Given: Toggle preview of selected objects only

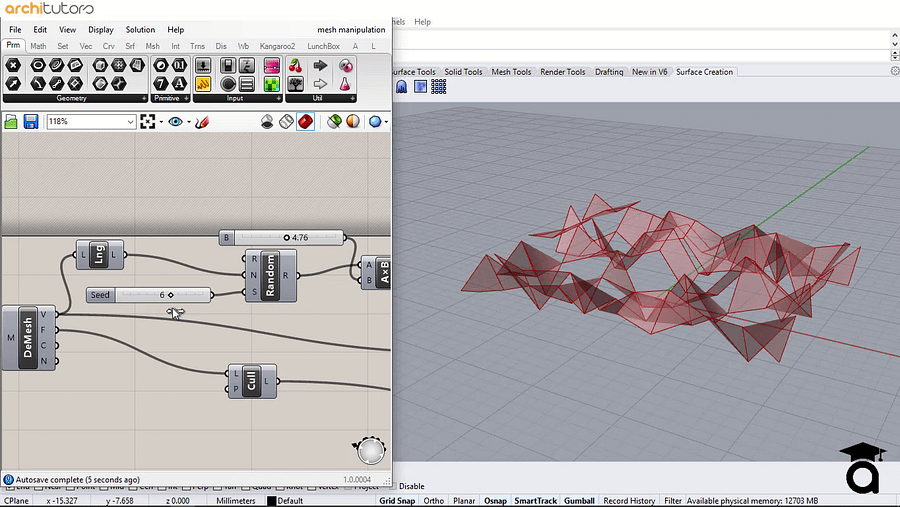Looking at the screenshot, I should click(334, 122).
